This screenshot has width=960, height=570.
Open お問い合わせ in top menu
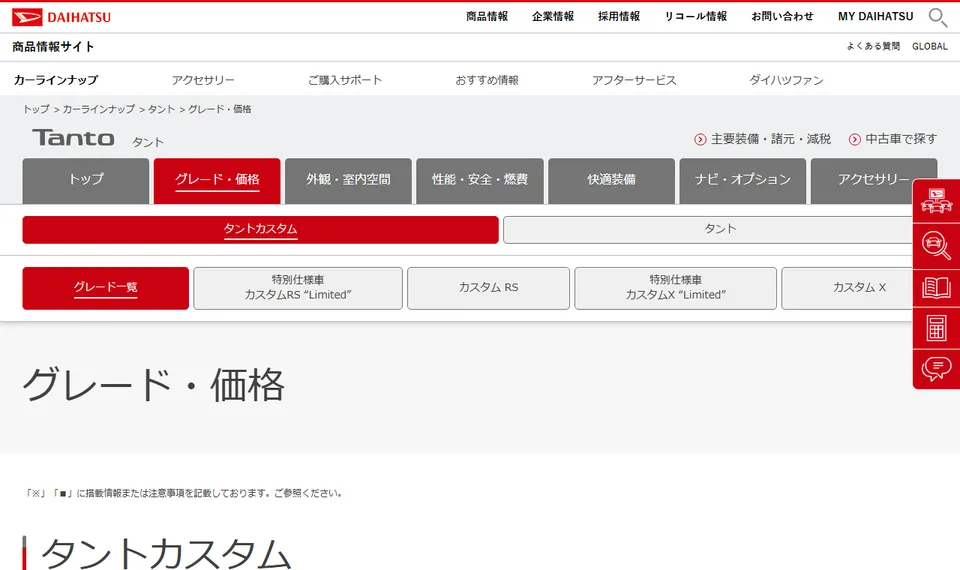(782, 17)
